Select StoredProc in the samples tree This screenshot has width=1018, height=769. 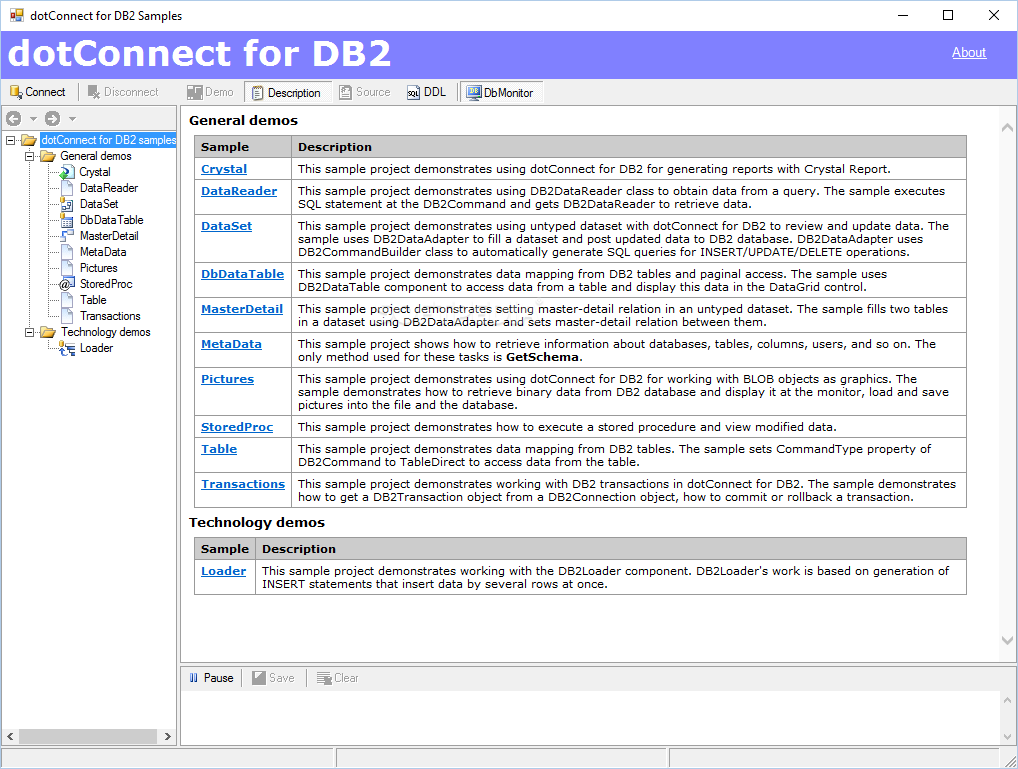coord(106,284)
